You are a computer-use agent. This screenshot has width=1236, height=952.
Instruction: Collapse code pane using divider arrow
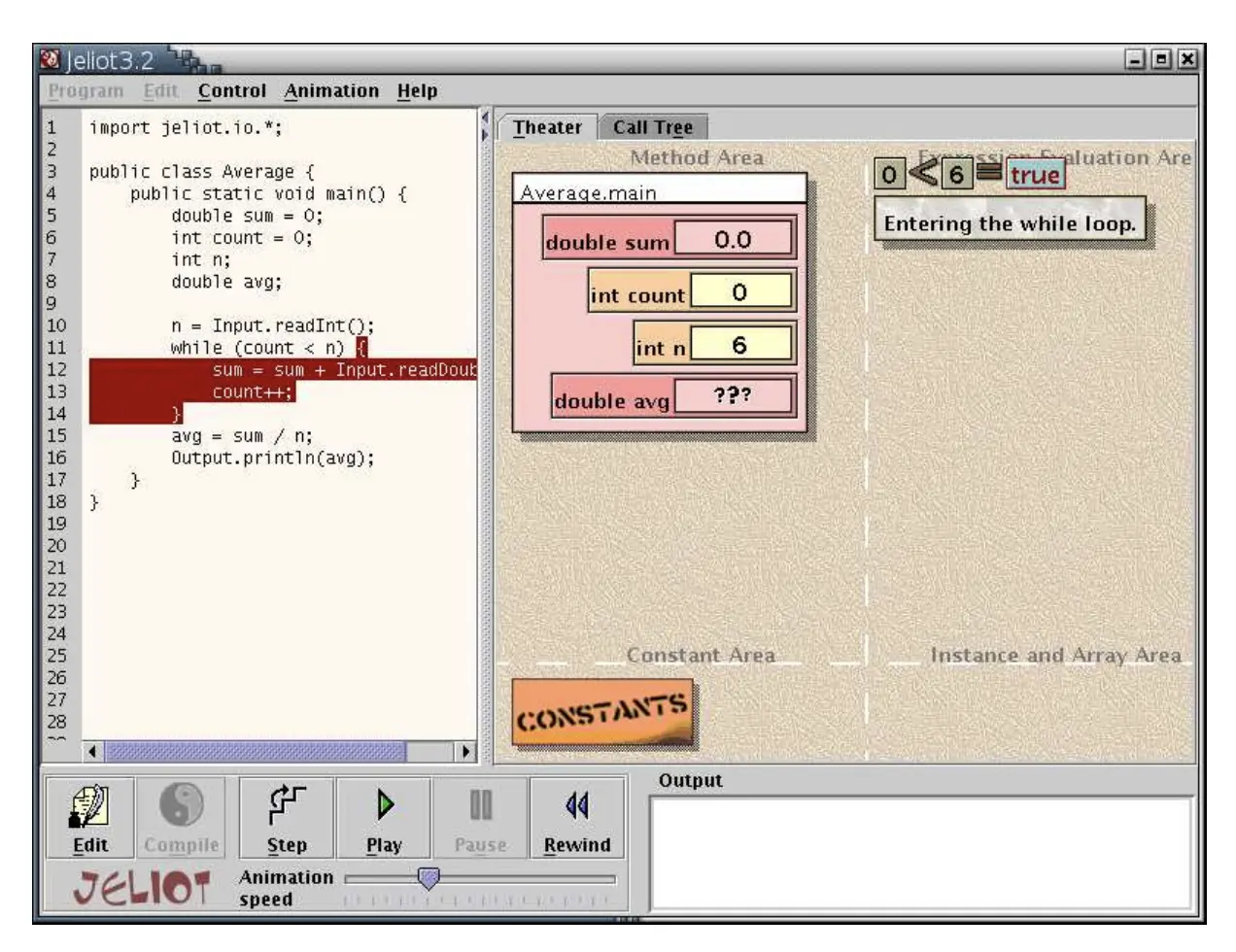(485, 119)
